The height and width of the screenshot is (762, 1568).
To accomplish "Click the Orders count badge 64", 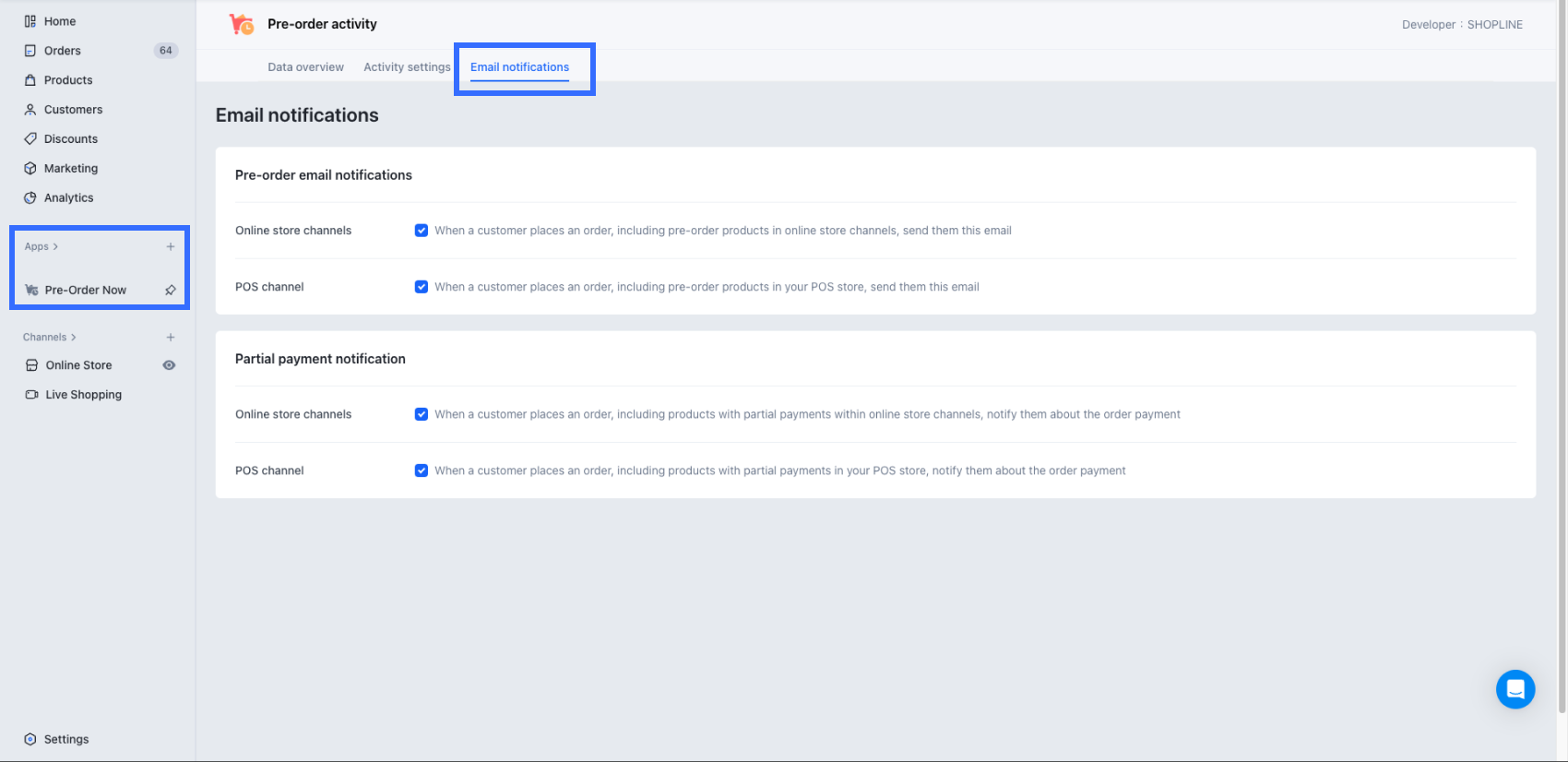I will [166, 51].
